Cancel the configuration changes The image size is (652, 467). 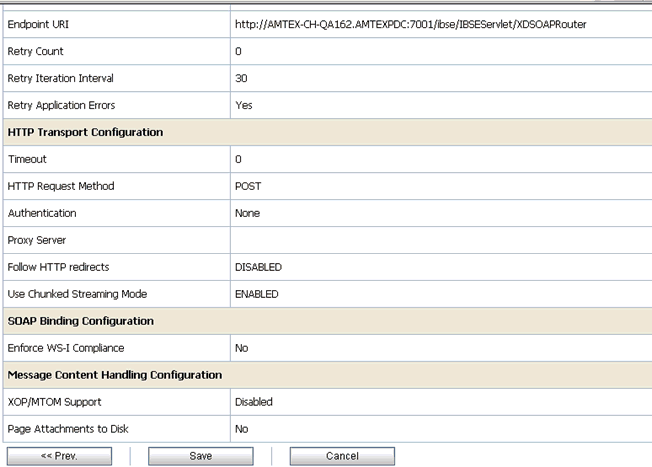(x=342, y=456)
